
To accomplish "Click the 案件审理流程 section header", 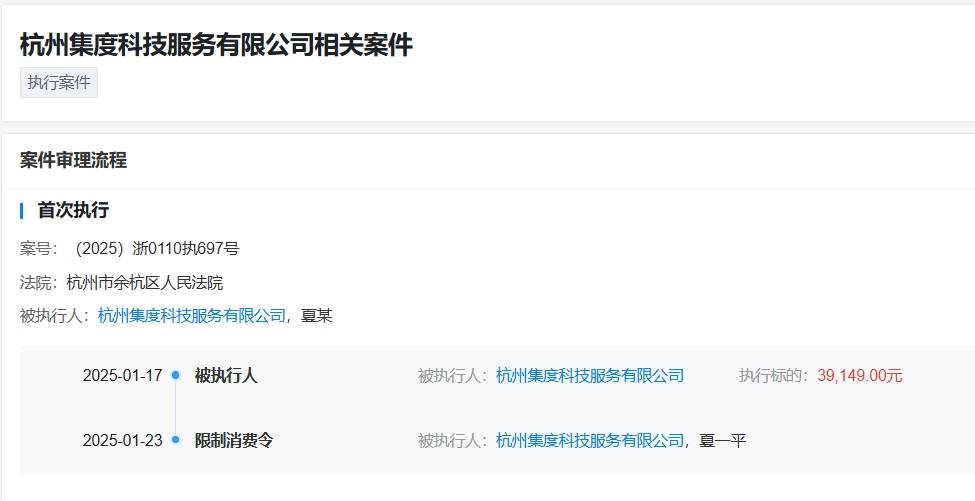I will (73, 160).
